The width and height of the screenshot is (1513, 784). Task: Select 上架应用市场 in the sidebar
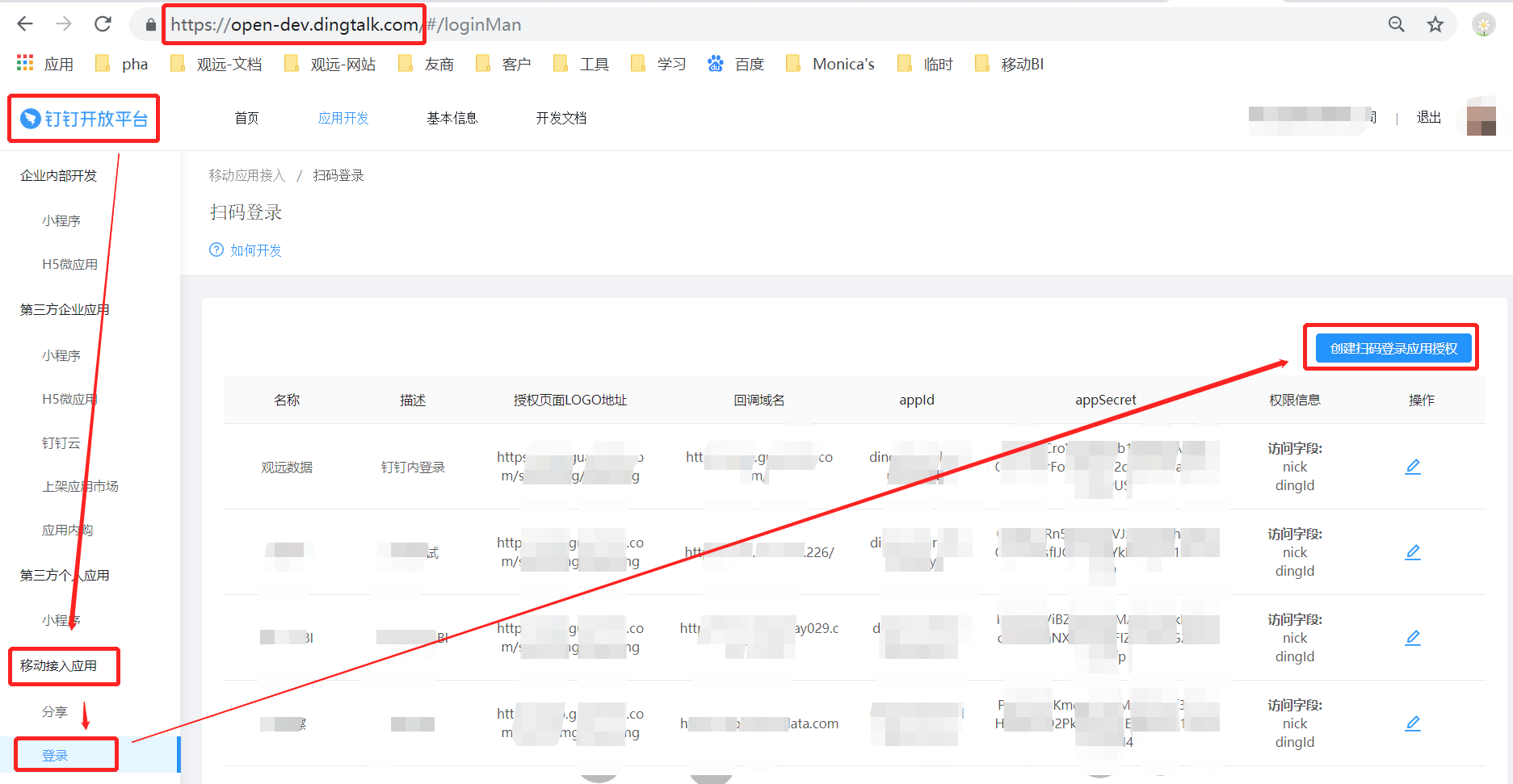(80, 486)
